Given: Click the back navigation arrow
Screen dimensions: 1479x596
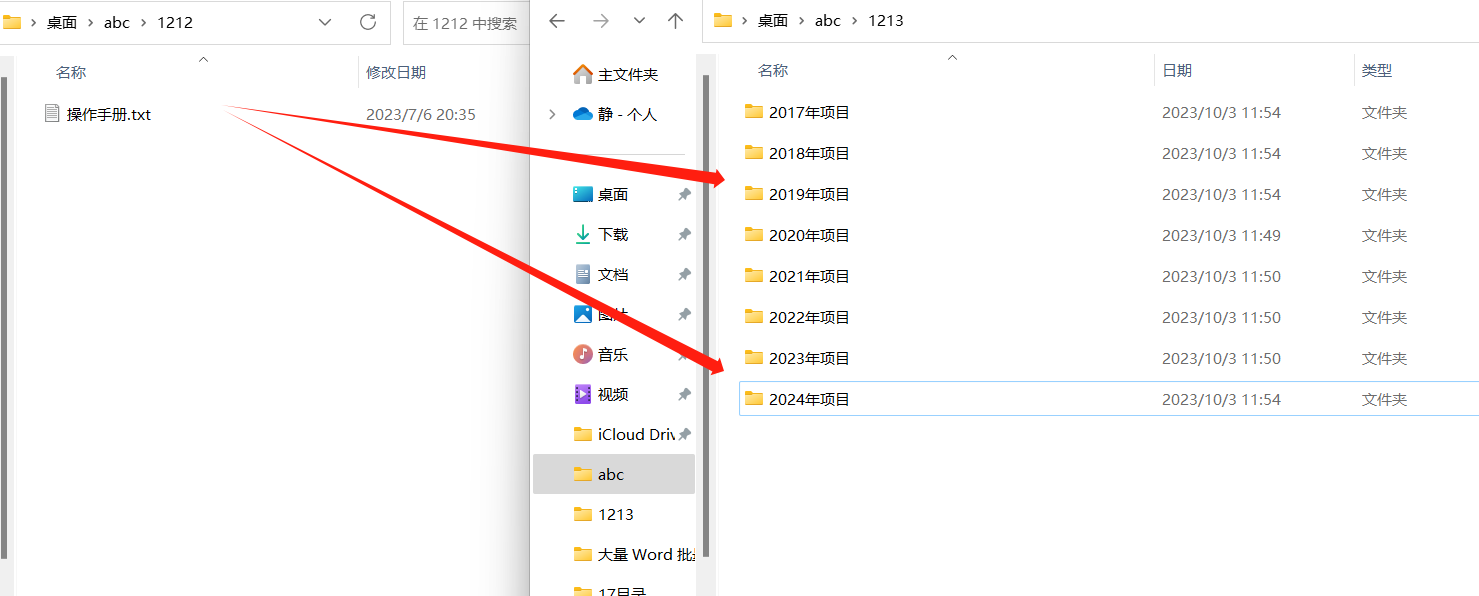Looking at the screenshot, I should (557, 20).
